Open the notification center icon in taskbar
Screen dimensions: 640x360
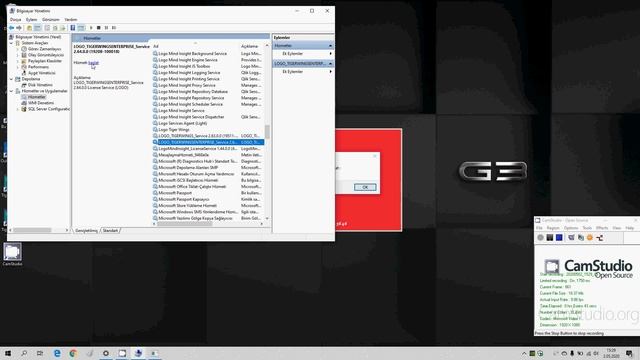[629, 353]
